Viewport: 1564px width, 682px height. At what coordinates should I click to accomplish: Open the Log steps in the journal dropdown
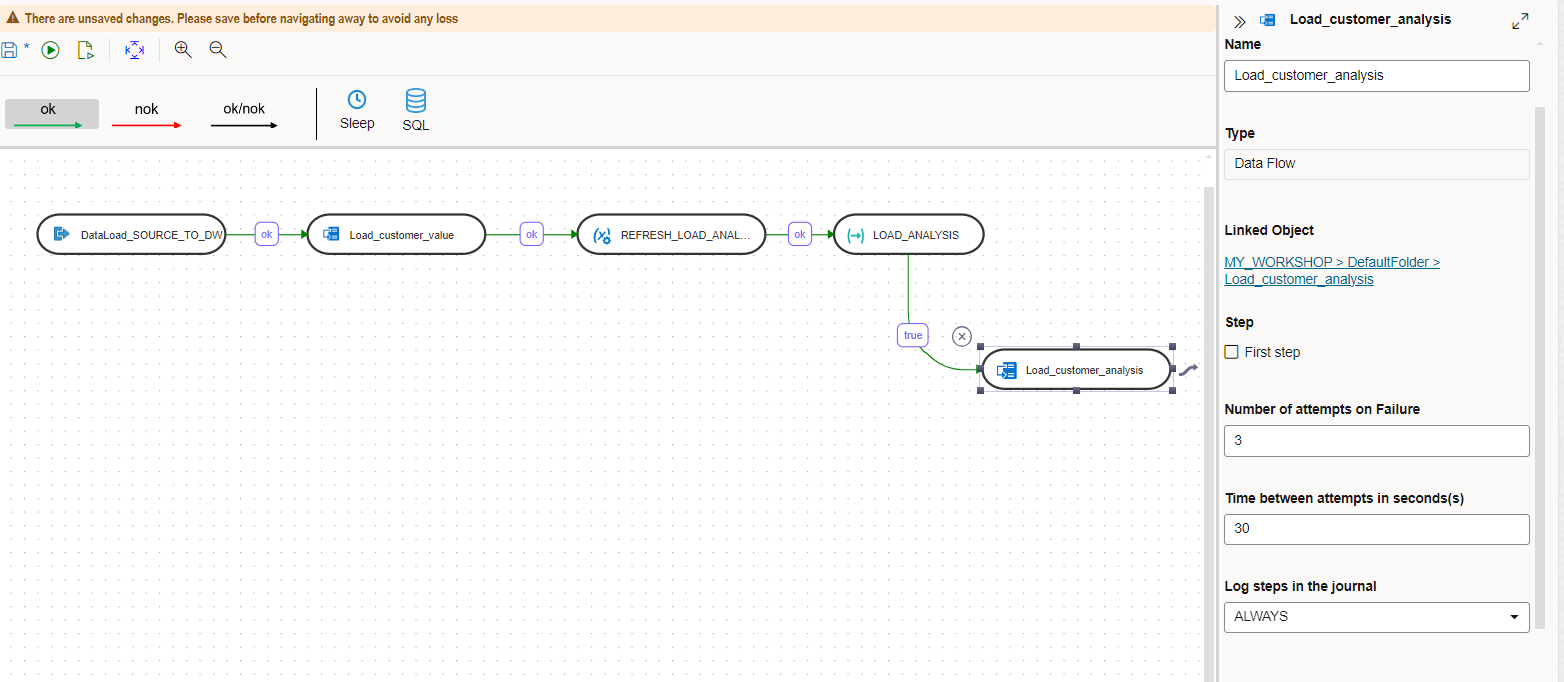coord(1377,617)
